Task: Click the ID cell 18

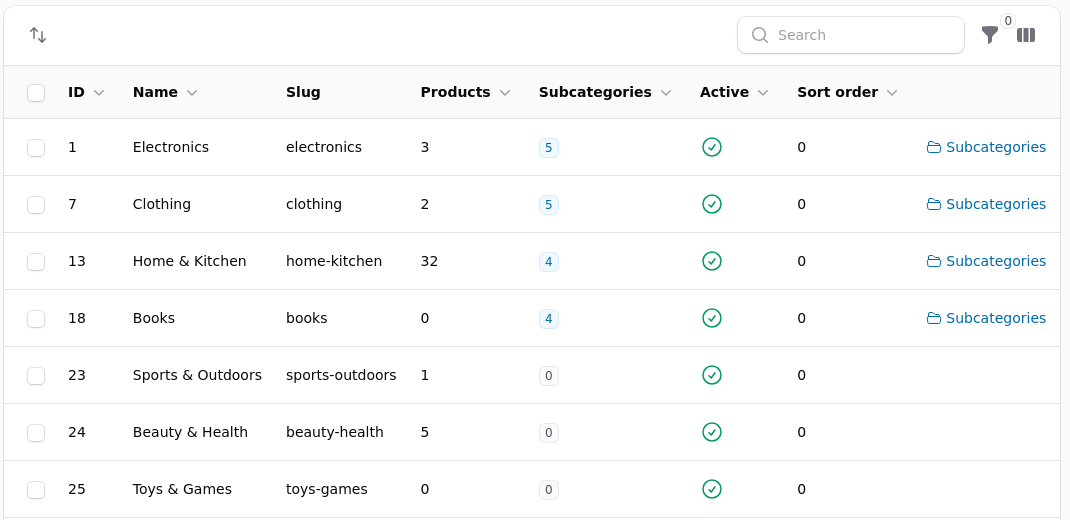Action: point(77,318)
